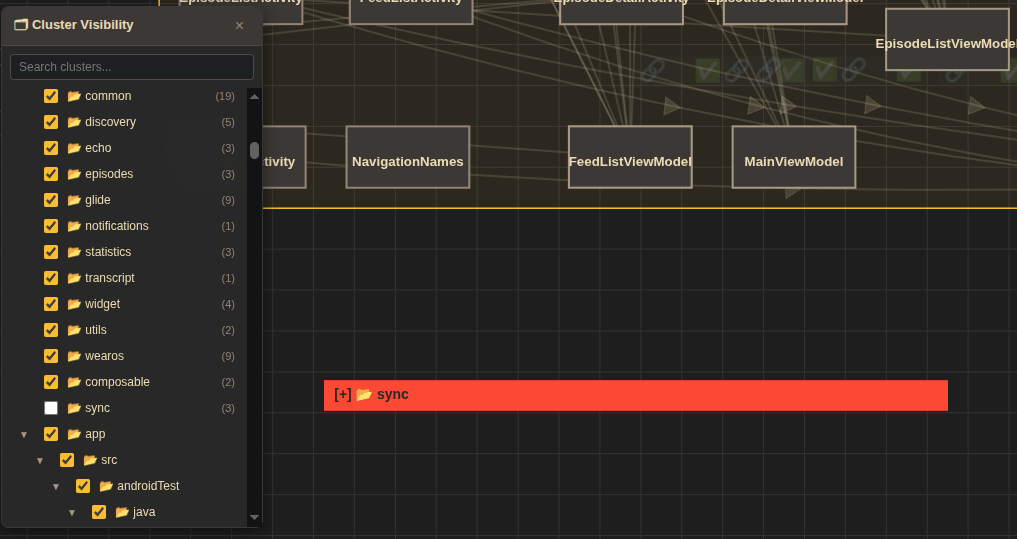Hide the notifications cluster via checkbox
This screenshot has width=1017, height=539.
tap(51, 226)
